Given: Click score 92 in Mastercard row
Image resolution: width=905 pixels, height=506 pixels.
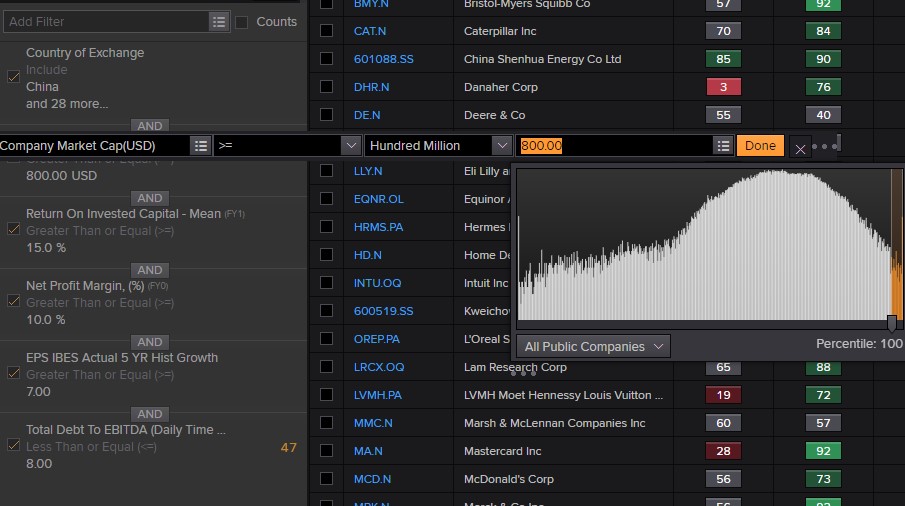Looking at the screenshot, I should tap(823, 451).
